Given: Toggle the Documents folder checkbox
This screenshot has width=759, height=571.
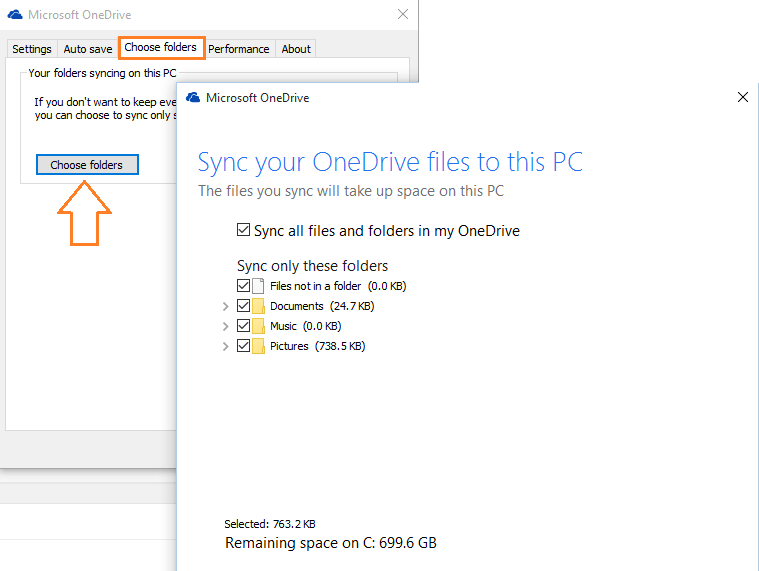Looking at the screenshot, I should click(x=243, y=305).
